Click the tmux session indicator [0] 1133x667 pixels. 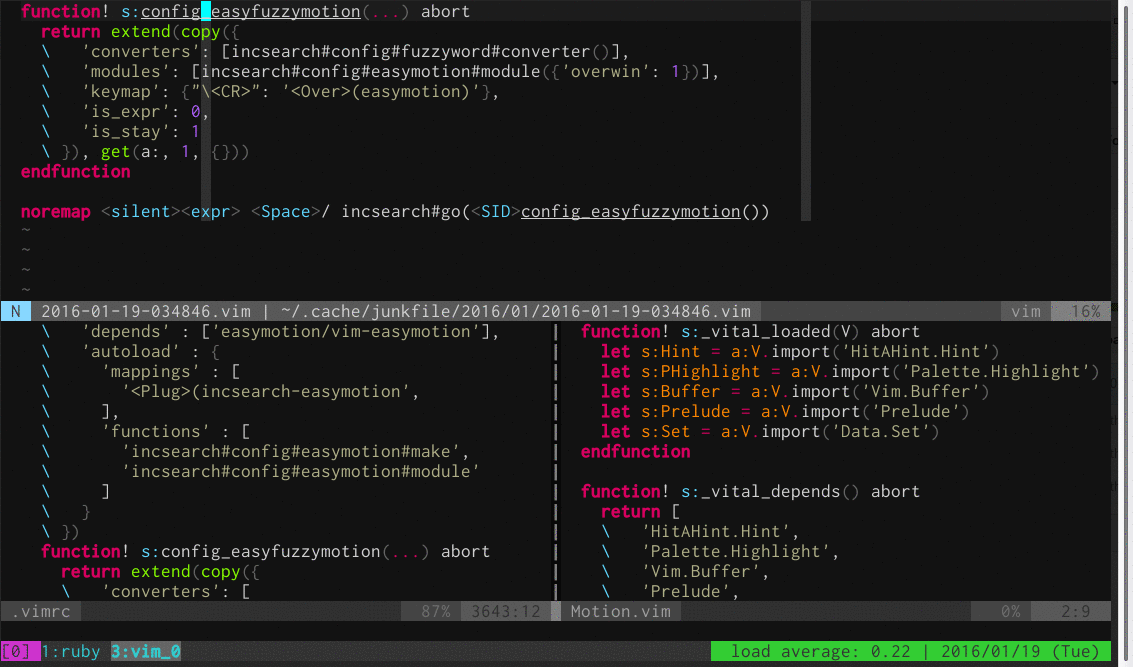pos(17,651)
